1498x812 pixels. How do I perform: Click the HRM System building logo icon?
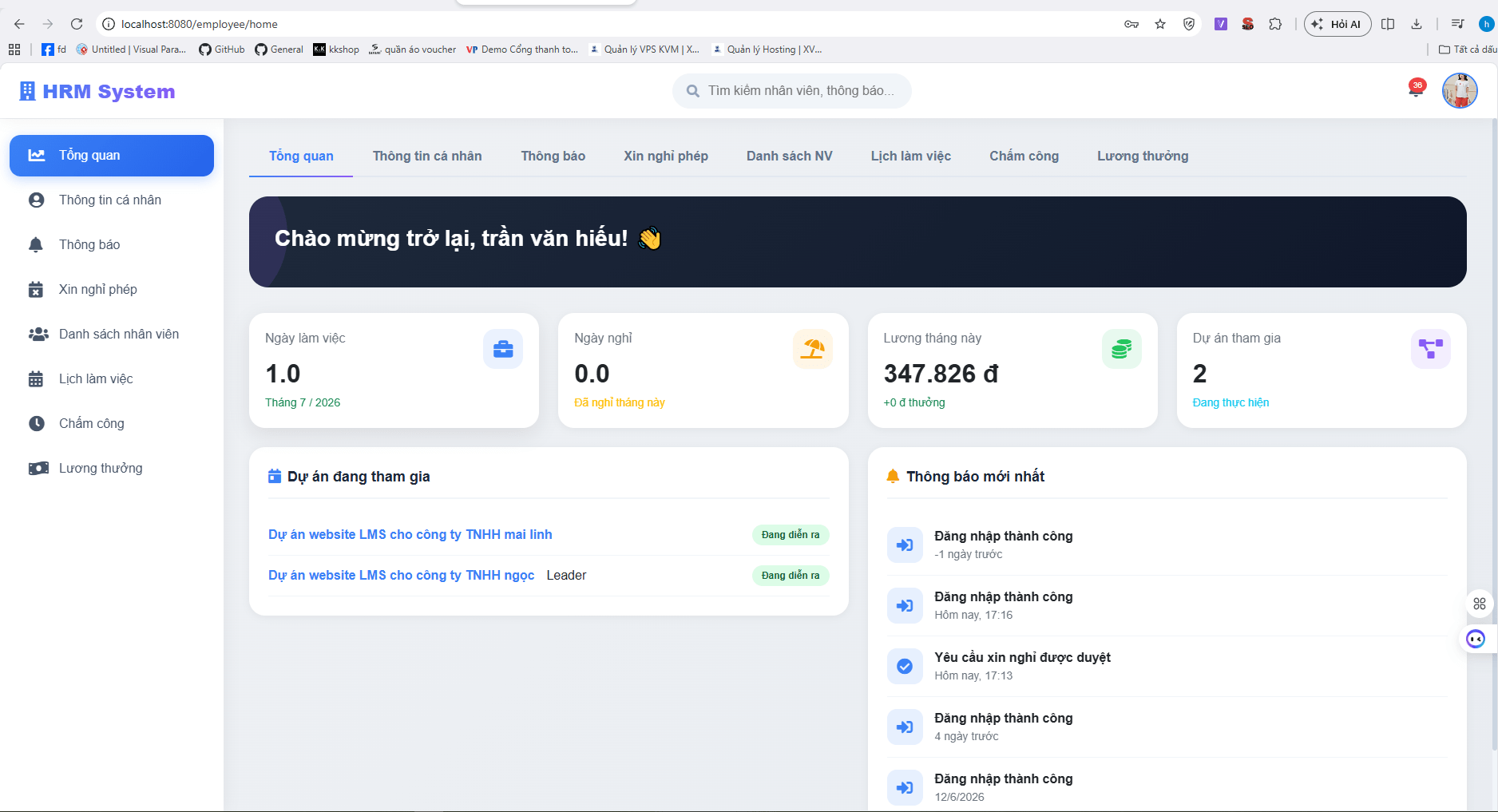pos(27,91)
